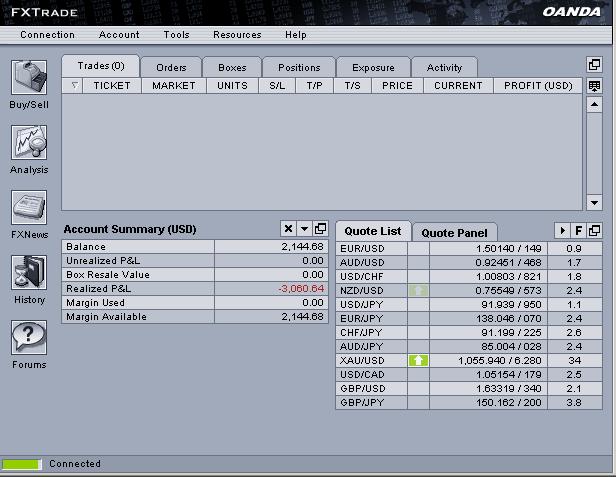Click the NZD/USD price 0.75549 / 573
Viewport: 616px width, 477px height.
pyautogui.click(x=508, y=291)
